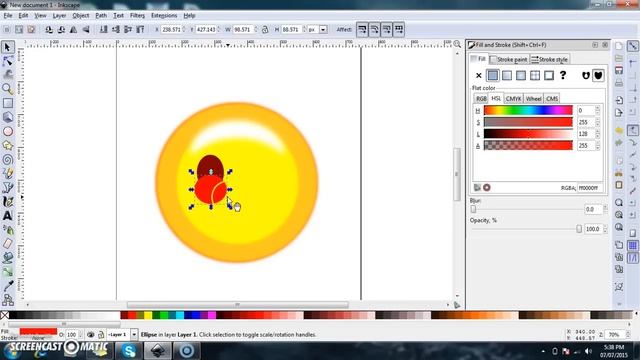640x360 pixels.
Task: Toggle width/height lock ratio
Action: click(x=265, y=29)
